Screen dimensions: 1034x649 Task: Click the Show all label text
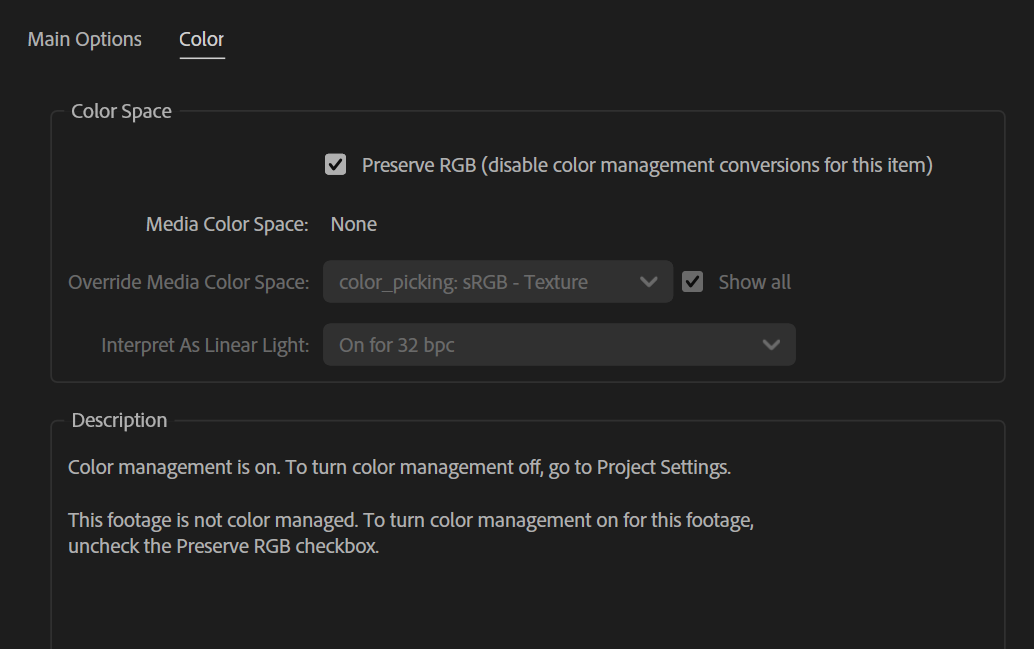754,282
